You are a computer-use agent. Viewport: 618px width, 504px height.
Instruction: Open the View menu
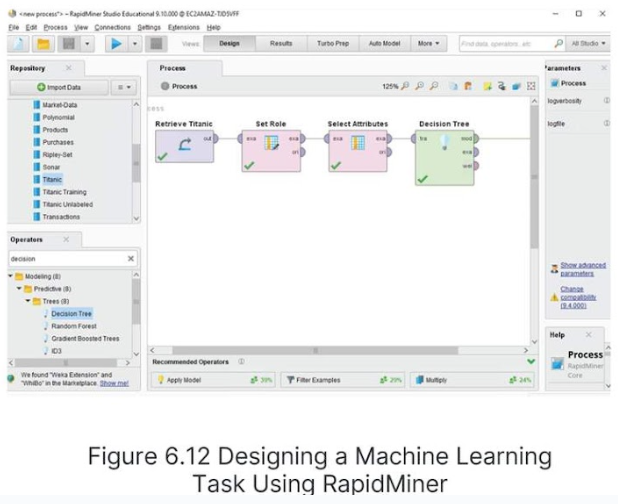(x=81, y=28)
